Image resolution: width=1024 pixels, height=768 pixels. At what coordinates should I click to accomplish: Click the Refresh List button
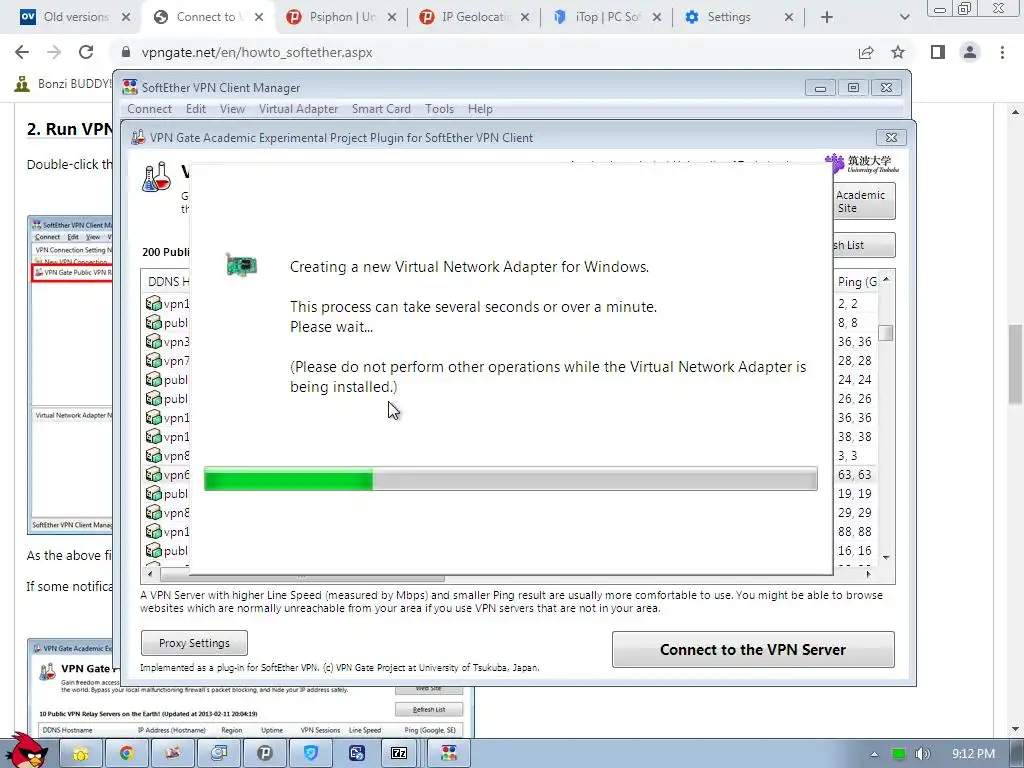(x=864, y=246)
